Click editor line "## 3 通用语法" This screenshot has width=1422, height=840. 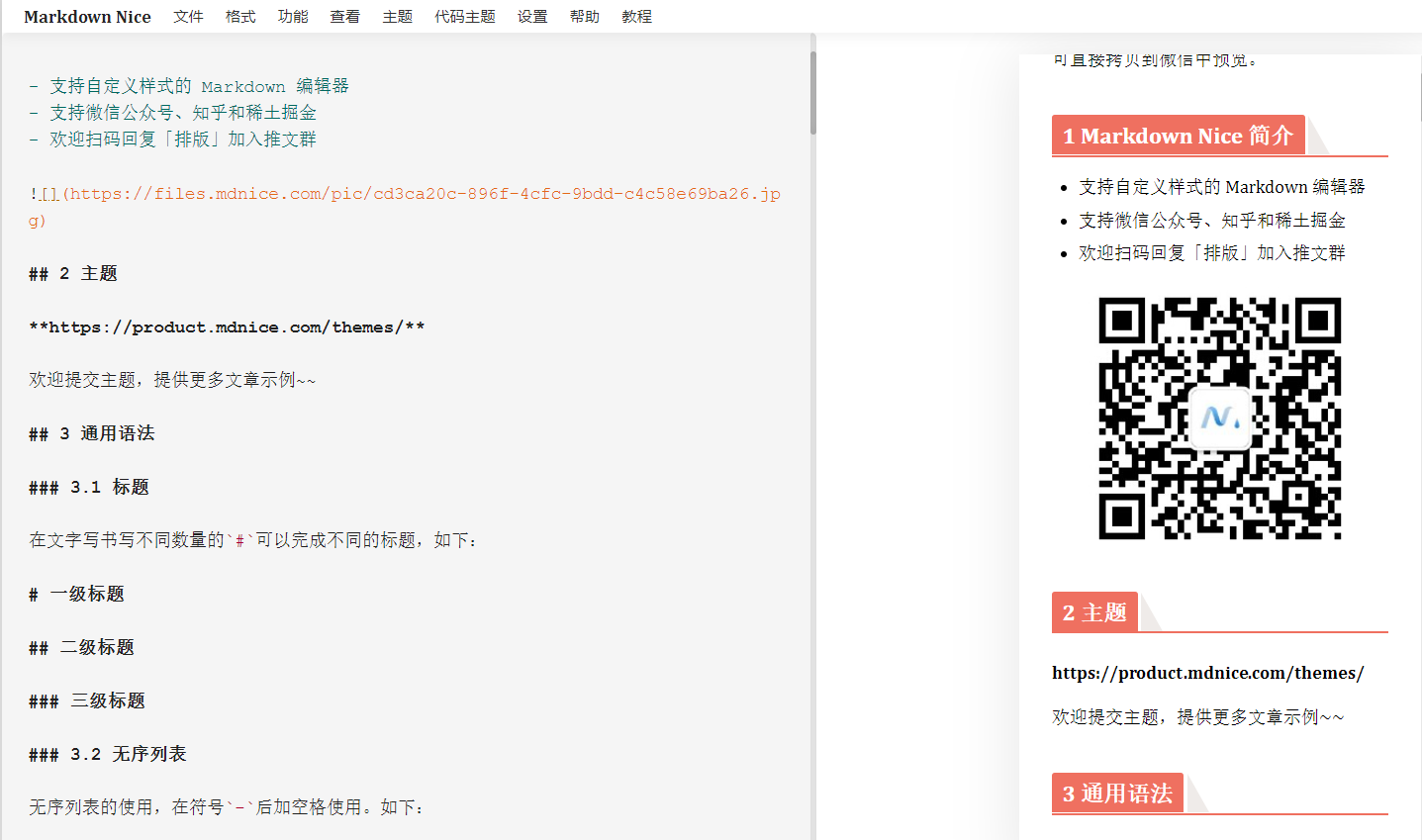92,434
